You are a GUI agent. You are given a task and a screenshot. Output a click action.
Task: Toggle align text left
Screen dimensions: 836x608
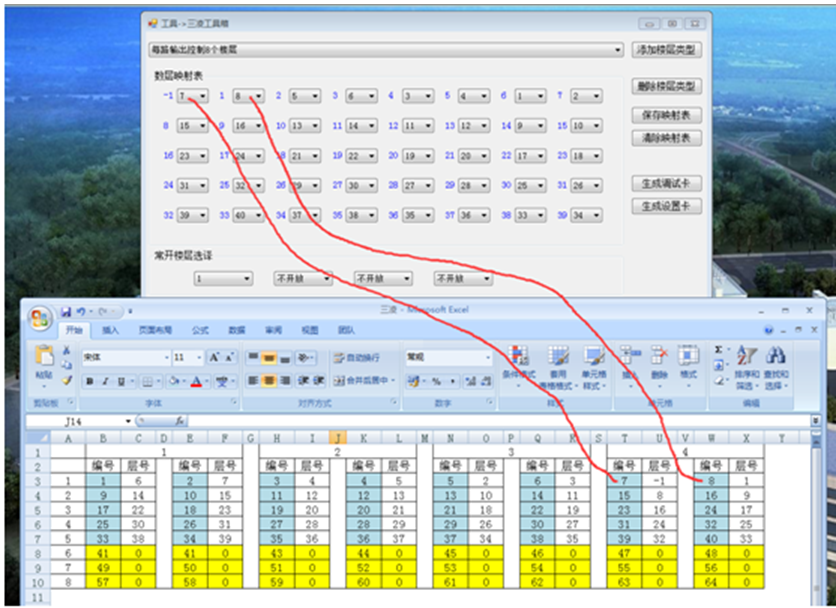[253, 380]
